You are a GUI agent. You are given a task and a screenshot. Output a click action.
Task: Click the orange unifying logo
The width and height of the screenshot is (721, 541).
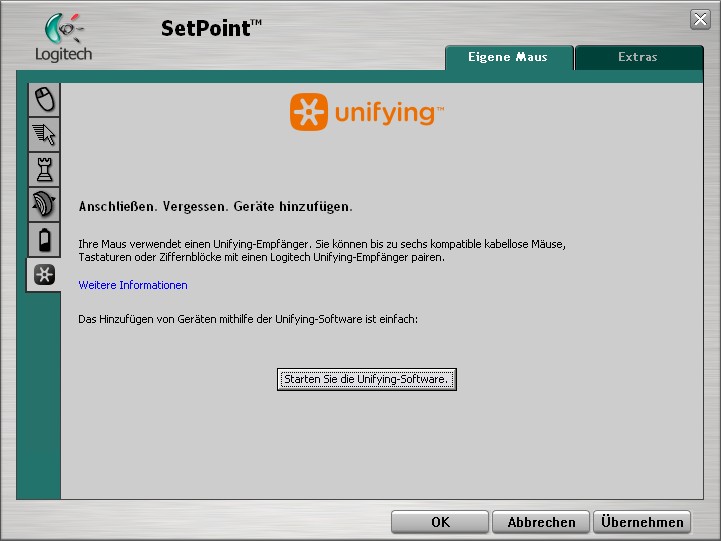click(x=367, y=112)
